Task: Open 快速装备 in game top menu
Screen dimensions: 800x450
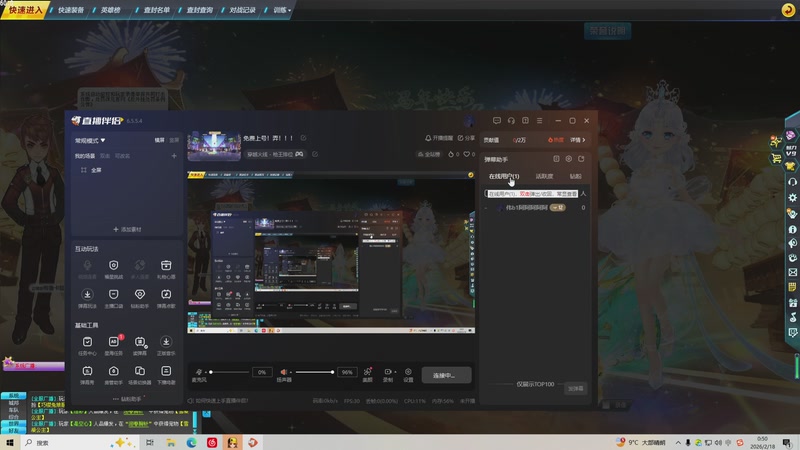Action: [71, 10]
